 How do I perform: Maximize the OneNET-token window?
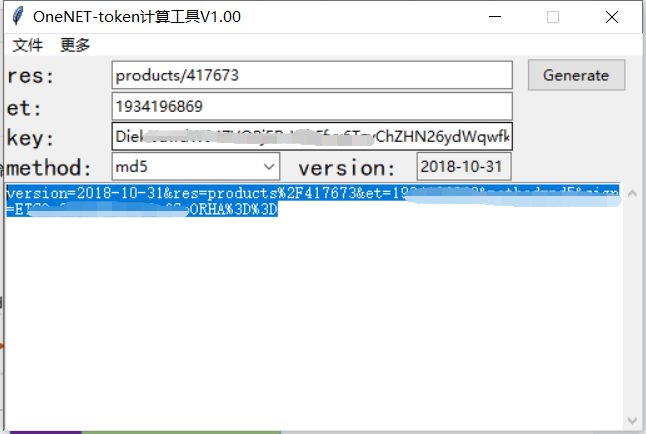(553, 17)
